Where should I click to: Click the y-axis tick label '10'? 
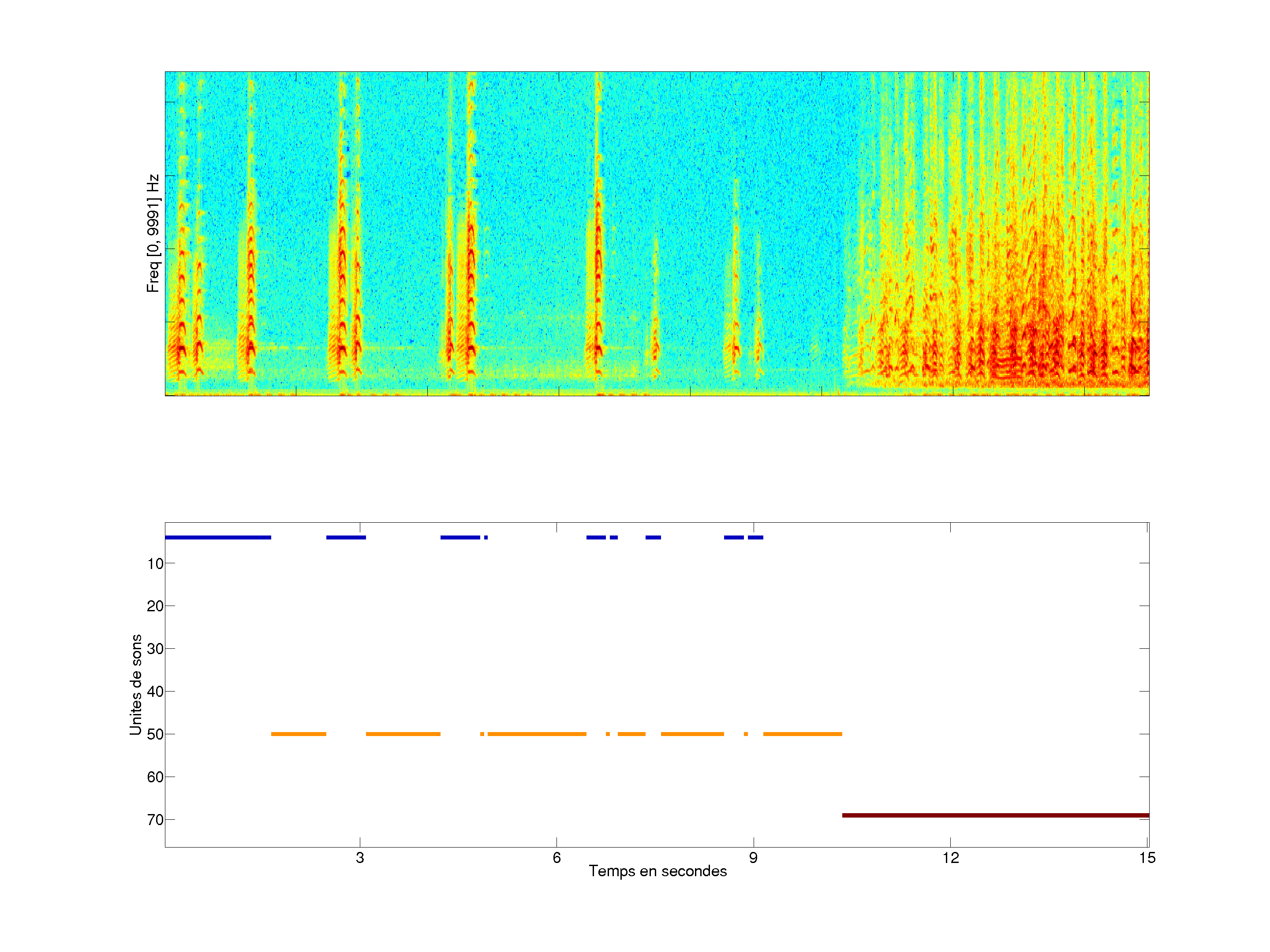click(155, 564)
